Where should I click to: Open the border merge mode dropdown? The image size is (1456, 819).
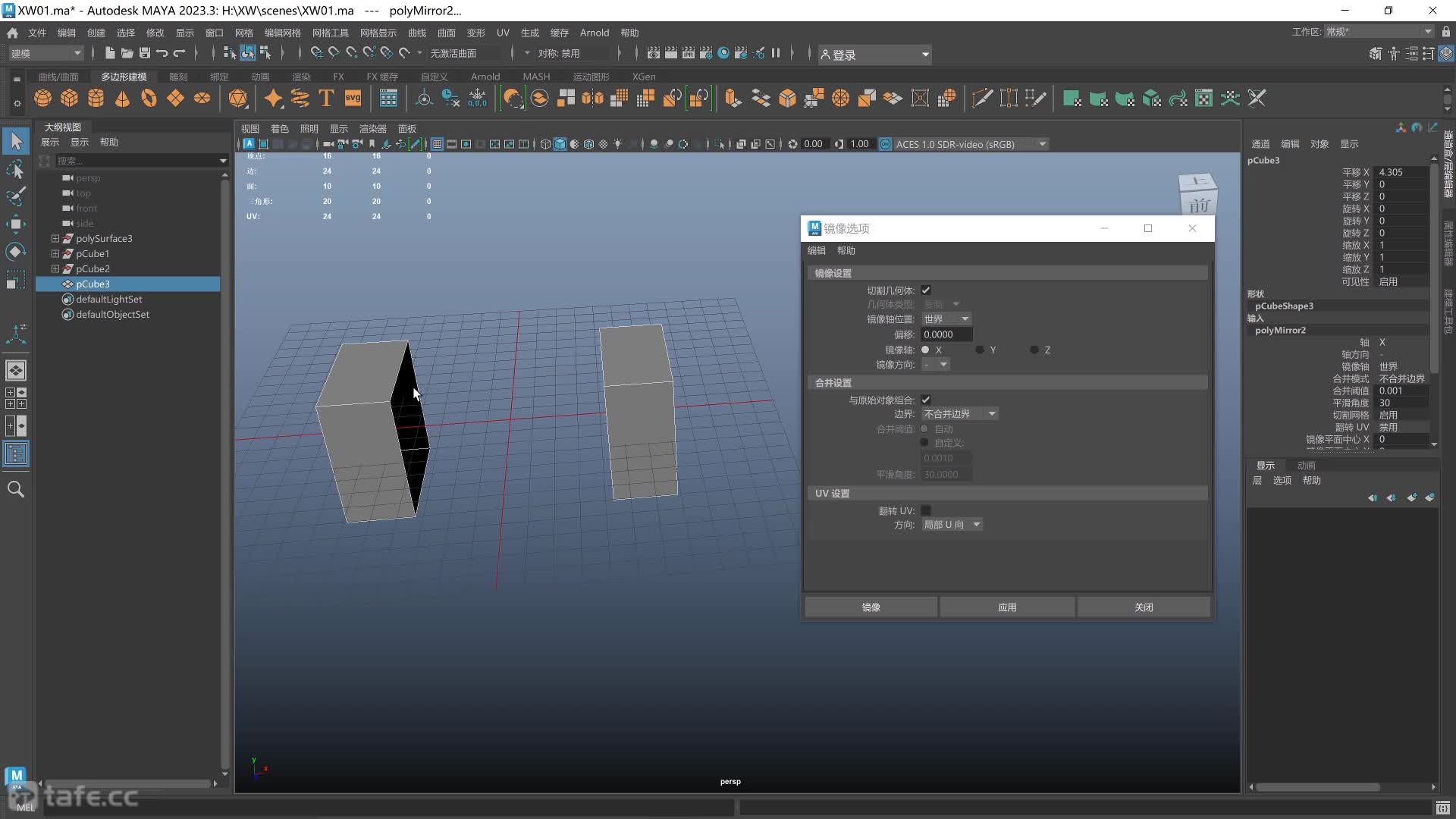click(959, 414)
